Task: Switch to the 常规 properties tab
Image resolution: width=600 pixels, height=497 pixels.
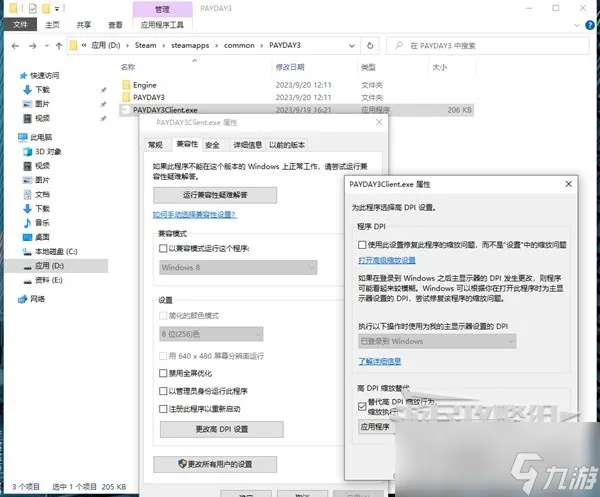Action: (155, 145)
